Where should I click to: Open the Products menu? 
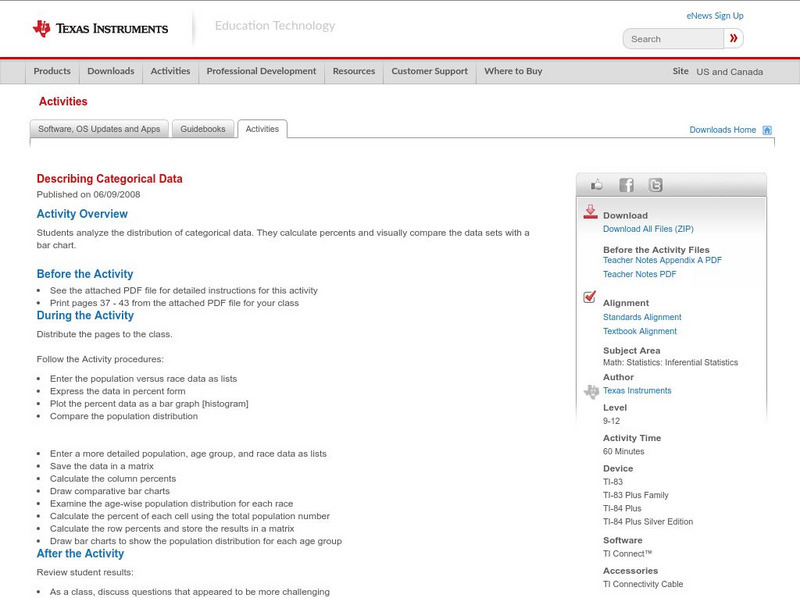click(52, 71)
